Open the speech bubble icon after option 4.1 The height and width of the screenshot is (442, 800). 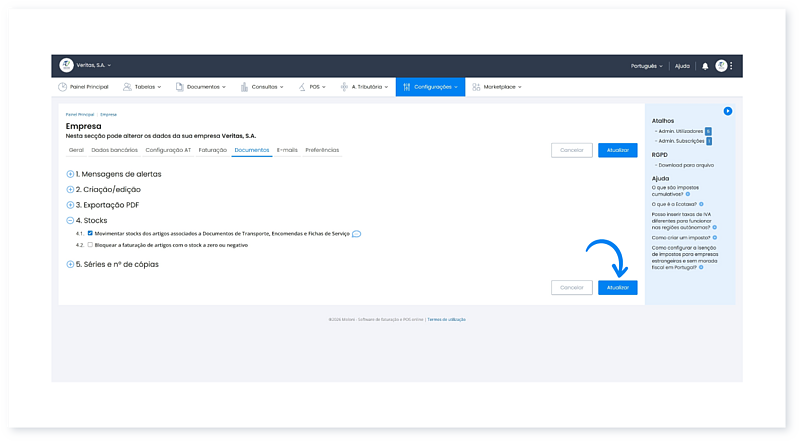357,234
